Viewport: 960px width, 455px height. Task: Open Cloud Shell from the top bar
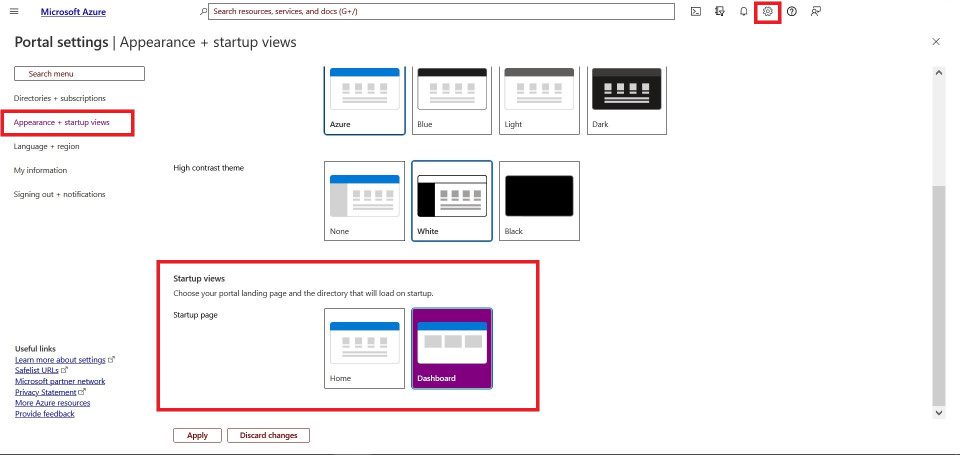click(696, 11)
